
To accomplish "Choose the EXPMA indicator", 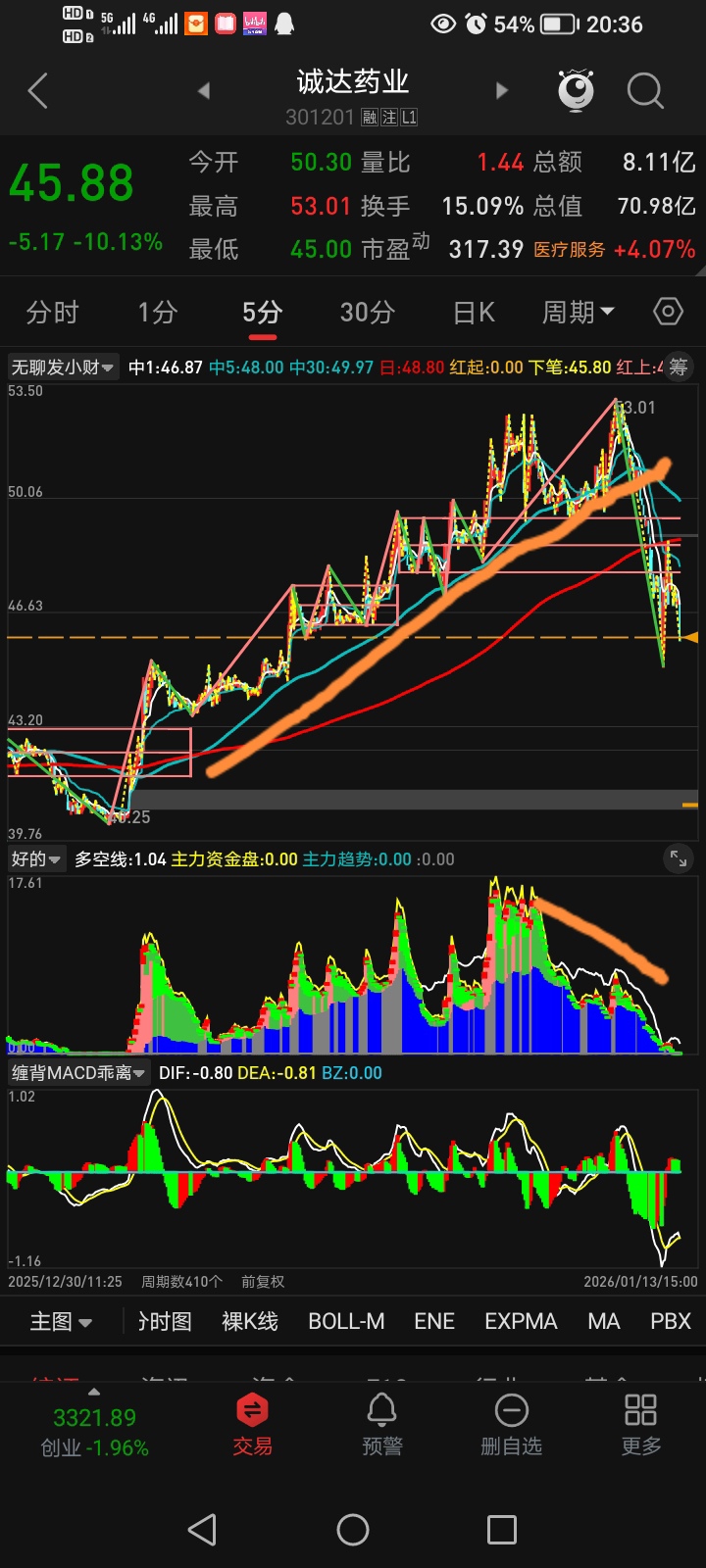I will (x=521, y=1321).
